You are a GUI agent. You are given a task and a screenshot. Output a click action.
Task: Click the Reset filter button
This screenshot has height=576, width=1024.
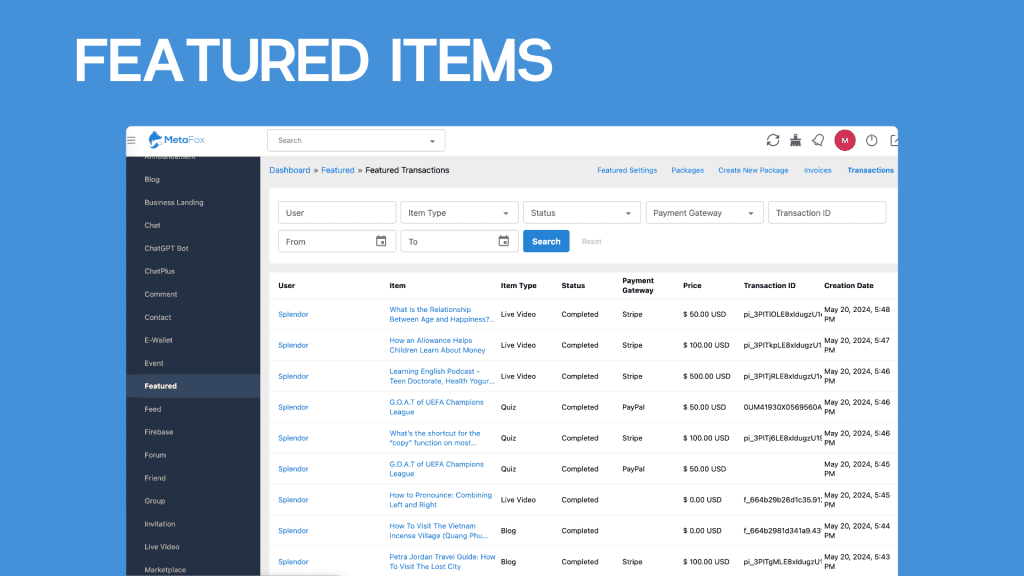click(x=592, y=241)
